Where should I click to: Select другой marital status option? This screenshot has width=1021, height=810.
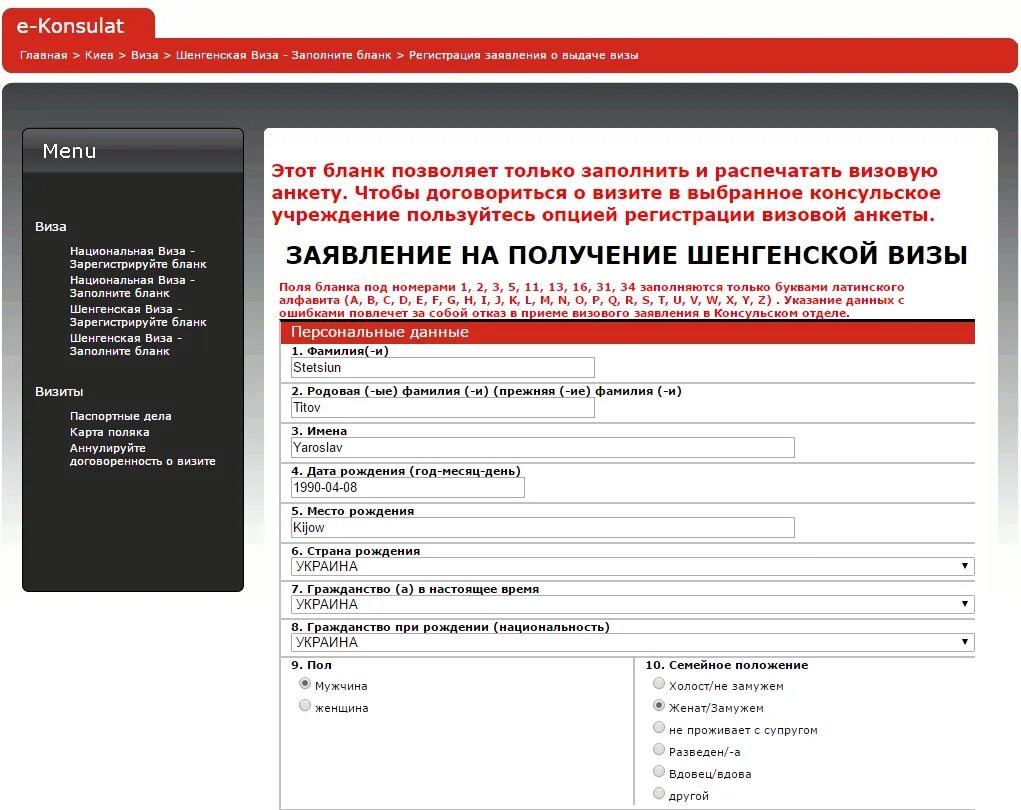coord(659,794)
